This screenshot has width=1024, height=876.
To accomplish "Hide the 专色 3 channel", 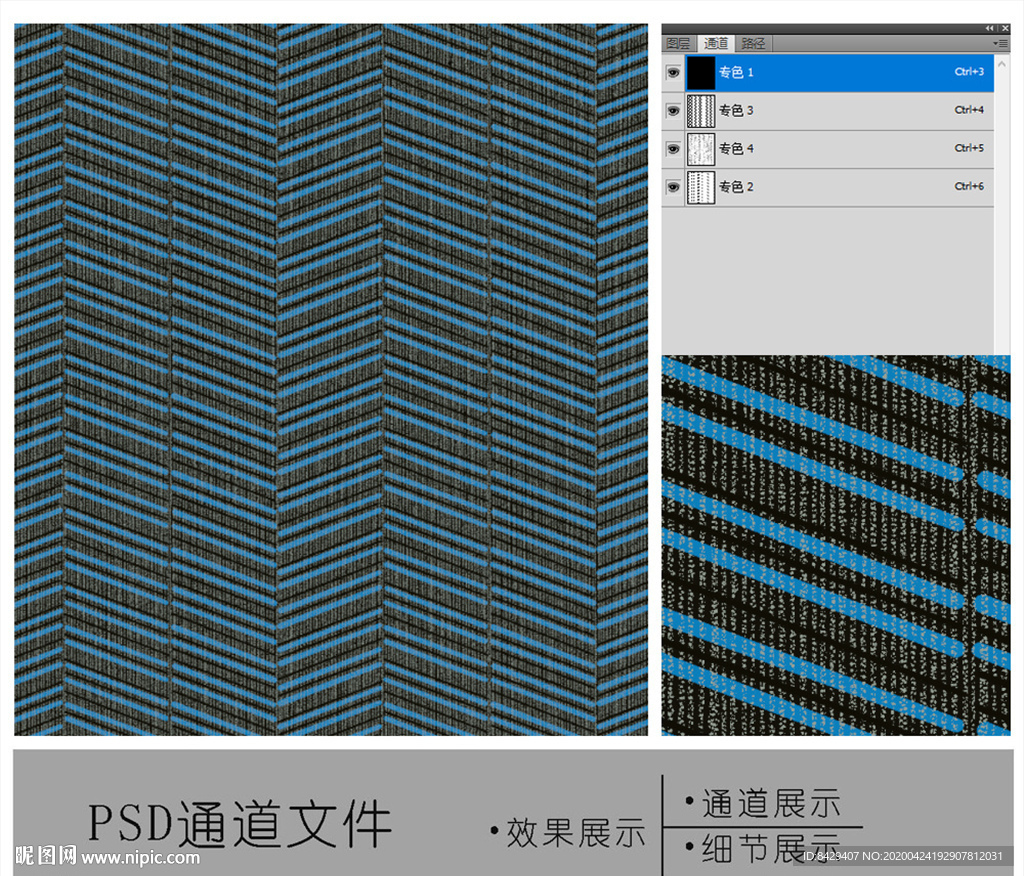I will click(673, 110).
